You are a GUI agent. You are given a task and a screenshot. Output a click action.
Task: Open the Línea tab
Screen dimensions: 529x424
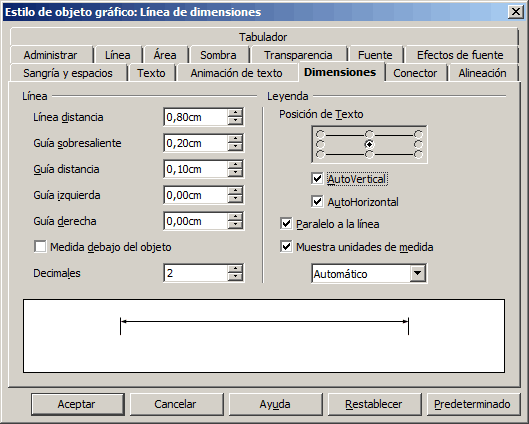(117, 55)
